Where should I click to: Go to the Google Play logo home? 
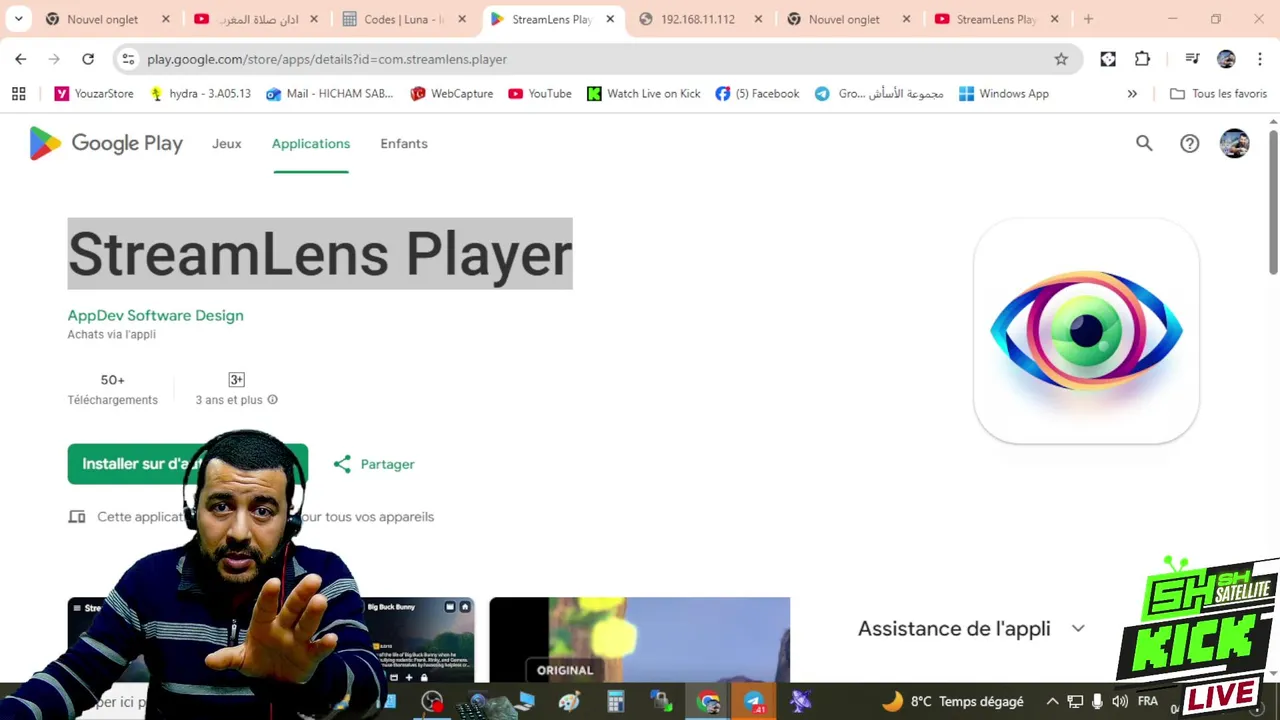coord(106,143)
